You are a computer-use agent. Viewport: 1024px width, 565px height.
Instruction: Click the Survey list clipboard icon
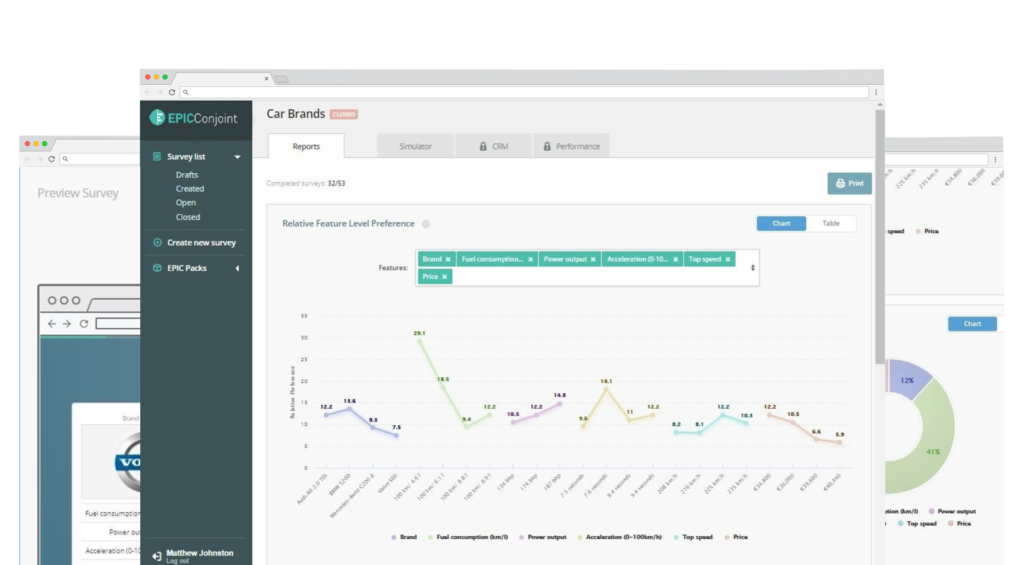[157, 157]
